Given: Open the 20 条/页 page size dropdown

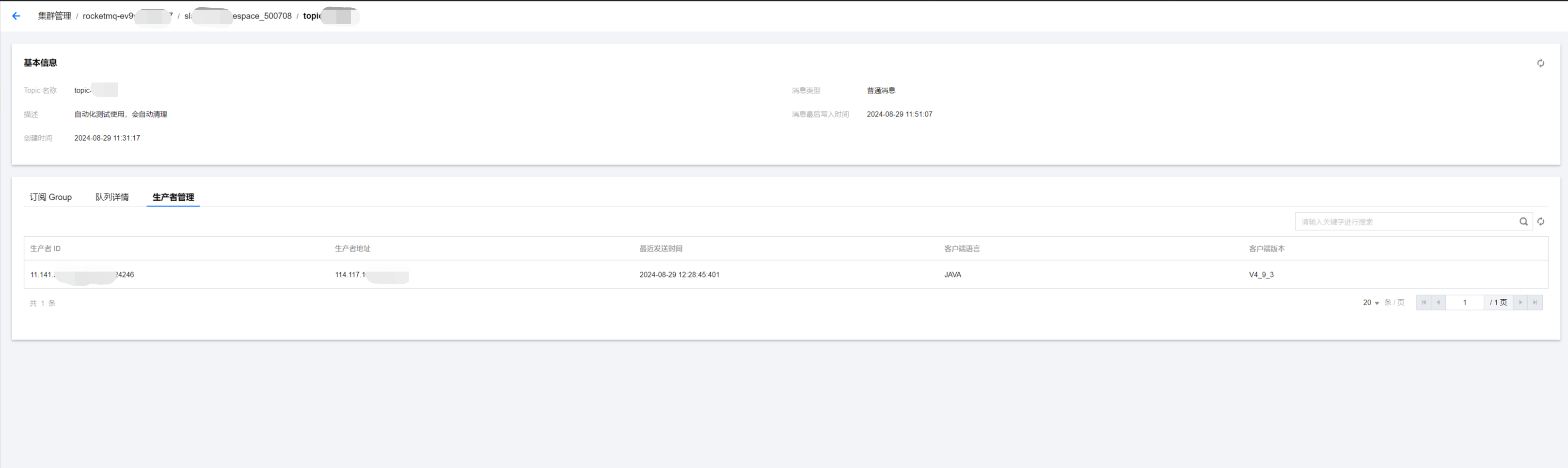Looking at the screenshot, I should tap(1371, 303).
